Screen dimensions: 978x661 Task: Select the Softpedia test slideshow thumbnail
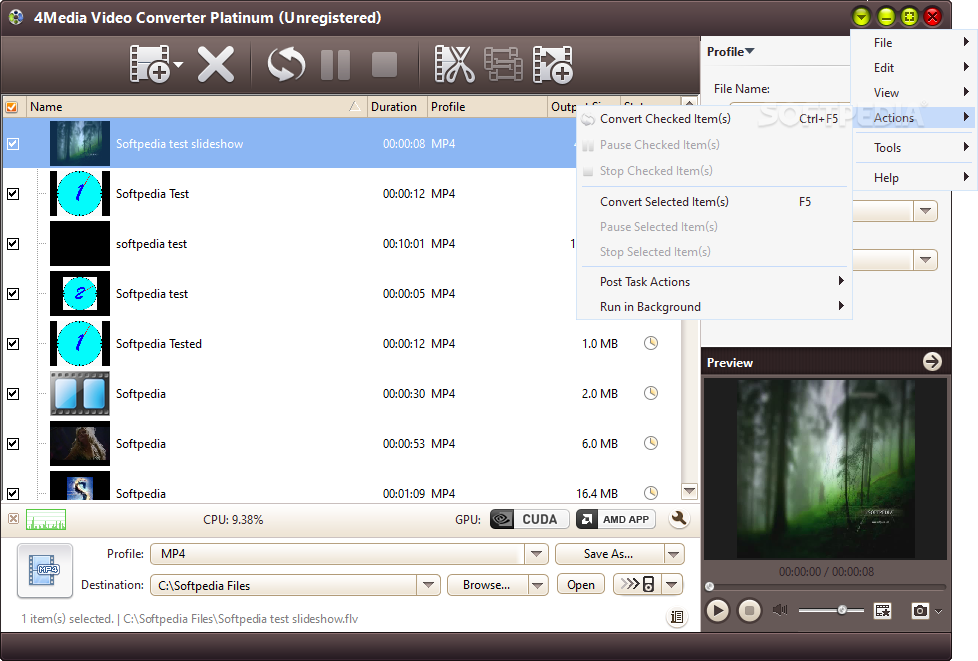(x=80, y=143)
